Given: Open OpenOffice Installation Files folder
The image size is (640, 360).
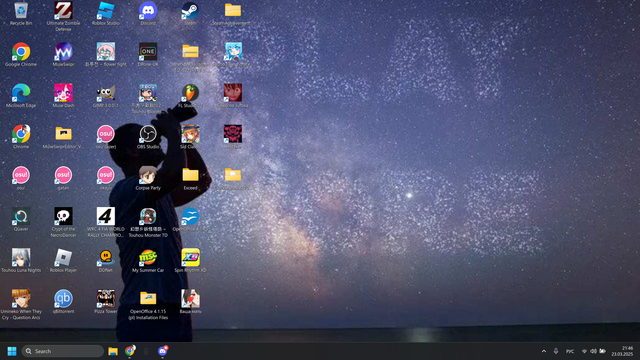Looking at the screenshot, I should [148, 304].
